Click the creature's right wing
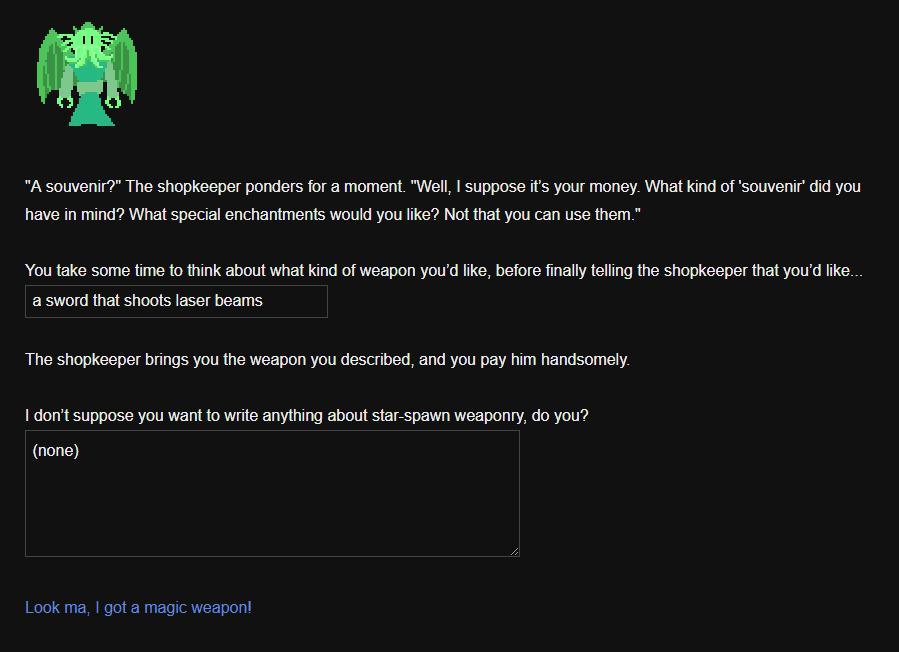Screen dimensions: 899x652 (x=126, y=68)
